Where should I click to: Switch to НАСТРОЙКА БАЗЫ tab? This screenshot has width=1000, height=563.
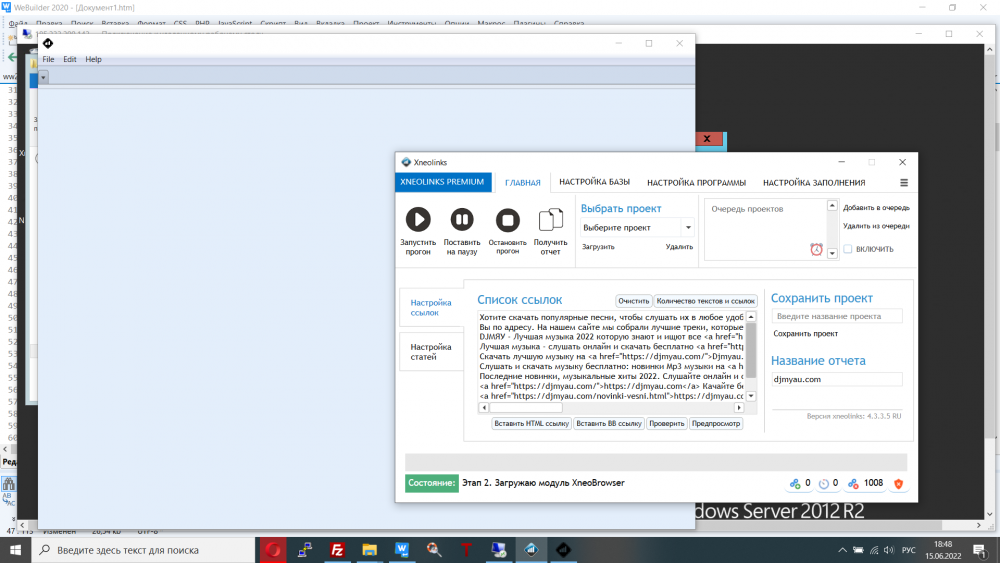pos(594,182)
